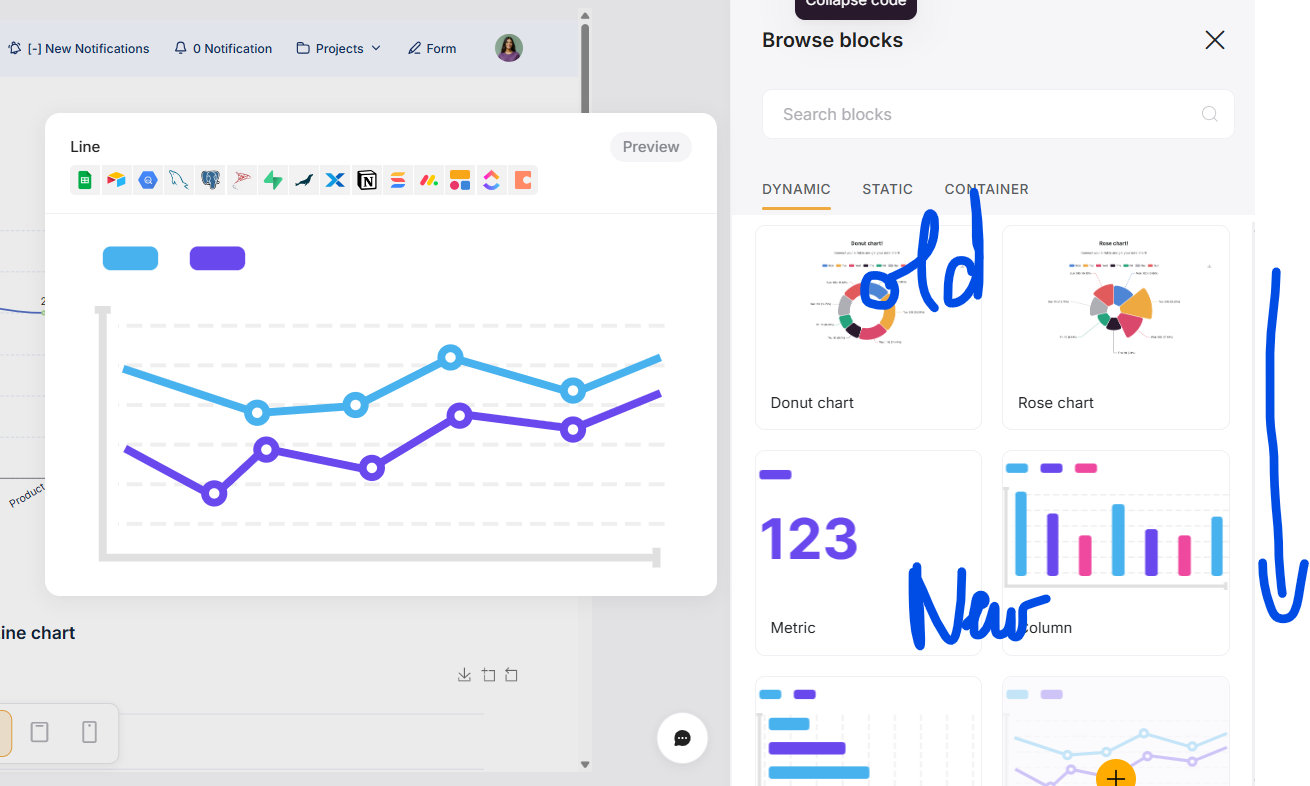Click the MariaDB seal icon

point(304,180)
